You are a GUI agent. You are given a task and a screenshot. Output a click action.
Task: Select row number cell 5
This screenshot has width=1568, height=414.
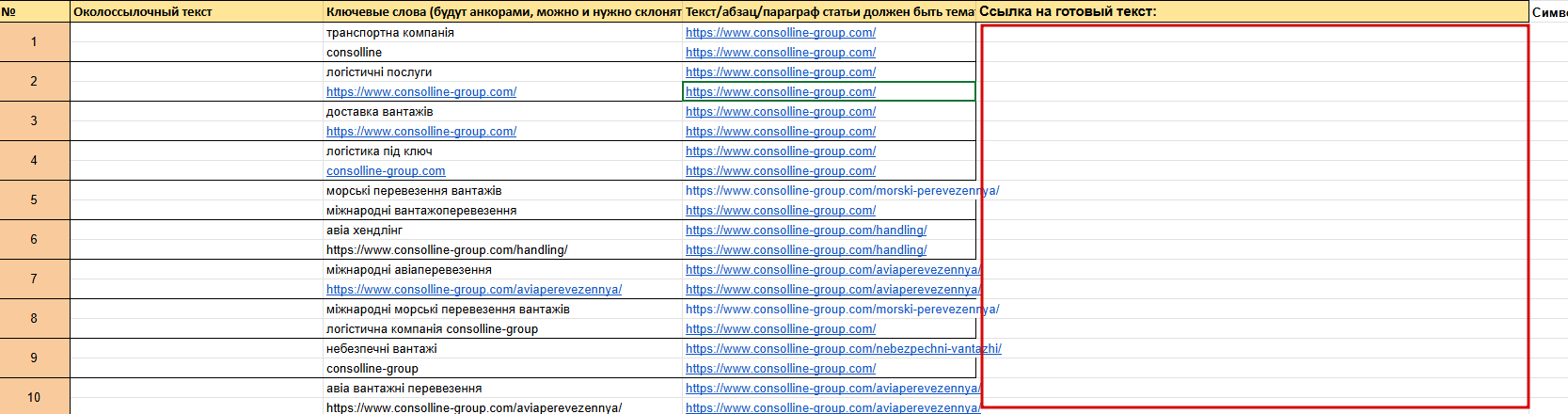point(35,200)
